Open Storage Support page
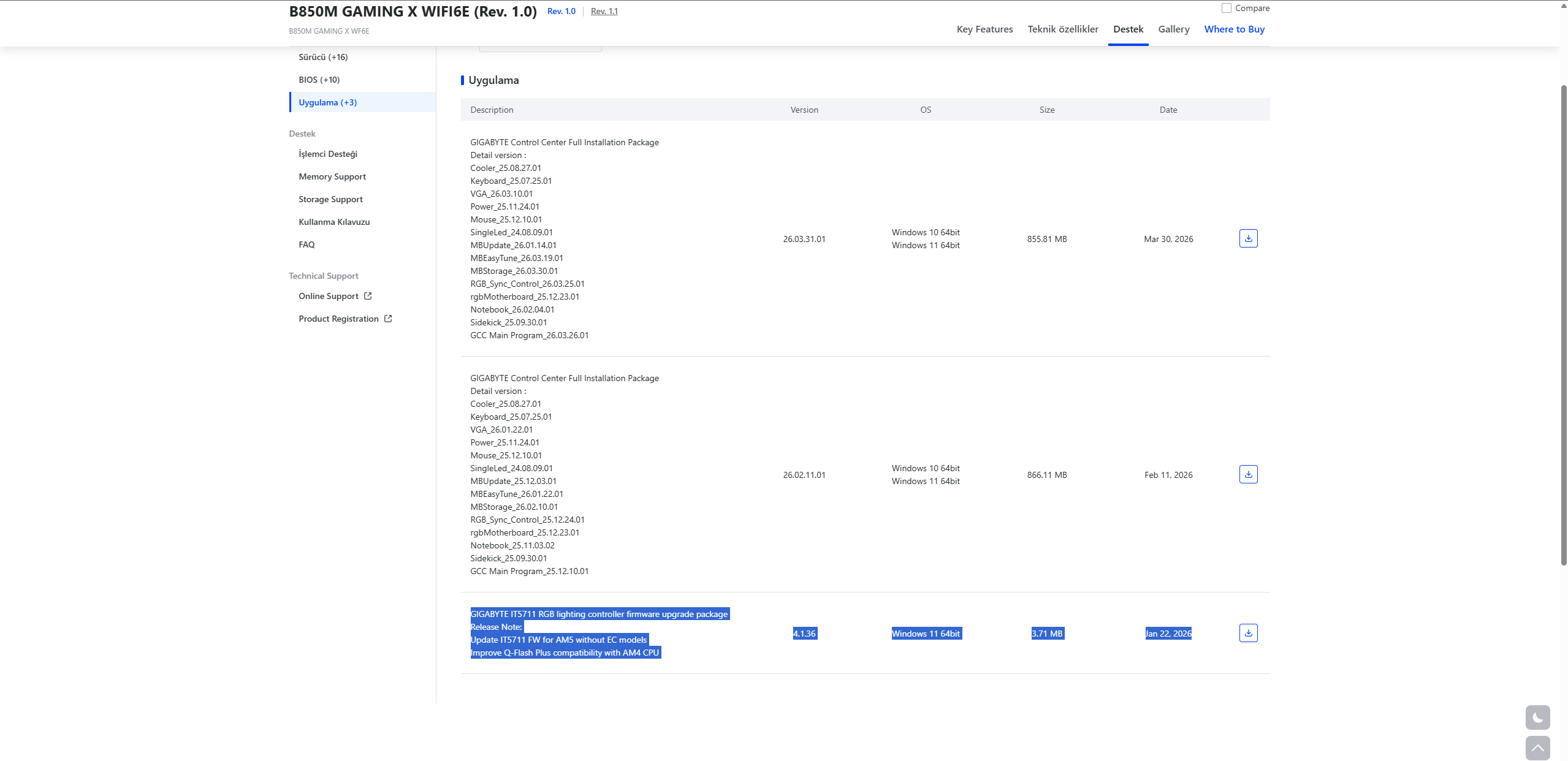This screenshot has width=1568, height=761. pos(331,199)
